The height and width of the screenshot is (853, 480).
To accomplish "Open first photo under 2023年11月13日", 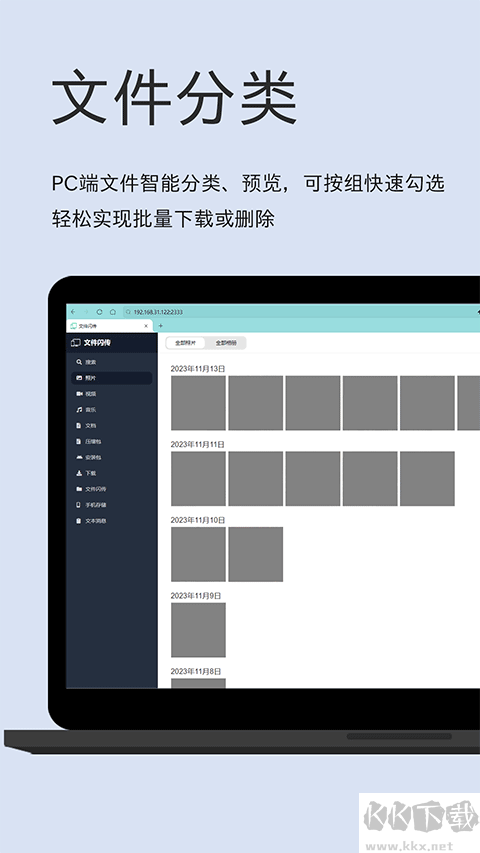I will (198, 403).
